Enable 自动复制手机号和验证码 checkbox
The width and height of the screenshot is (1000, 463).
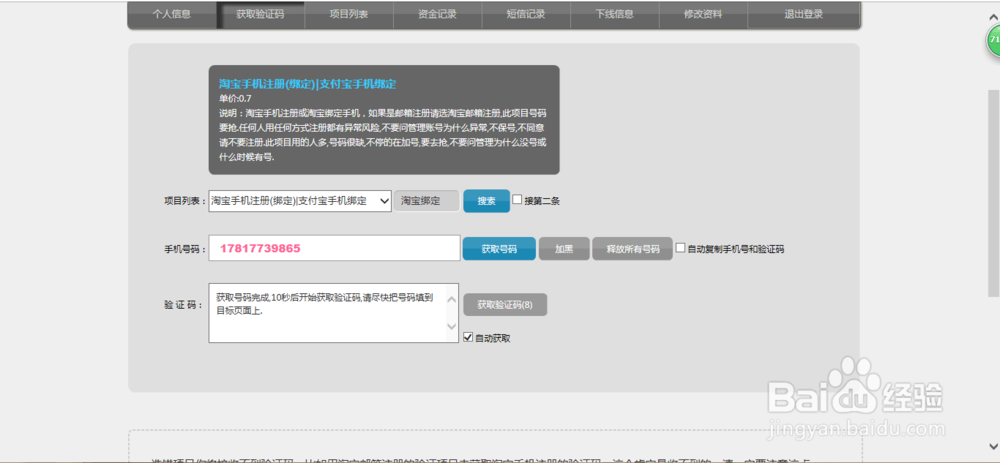[680, 247]
